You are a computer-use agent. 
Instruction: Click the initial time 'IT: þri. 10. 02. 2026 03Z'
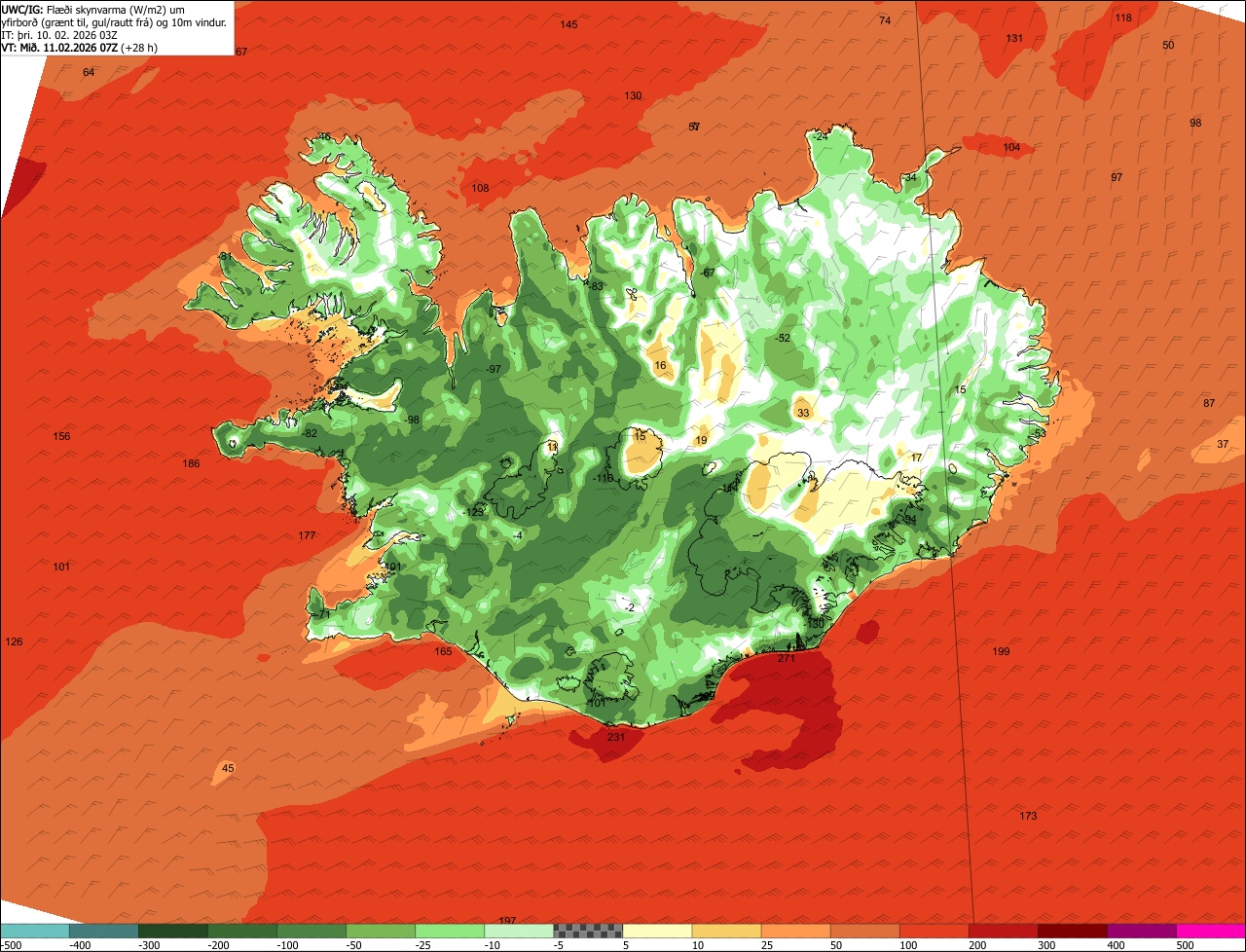pyautogui.click(x=59, y=35)
